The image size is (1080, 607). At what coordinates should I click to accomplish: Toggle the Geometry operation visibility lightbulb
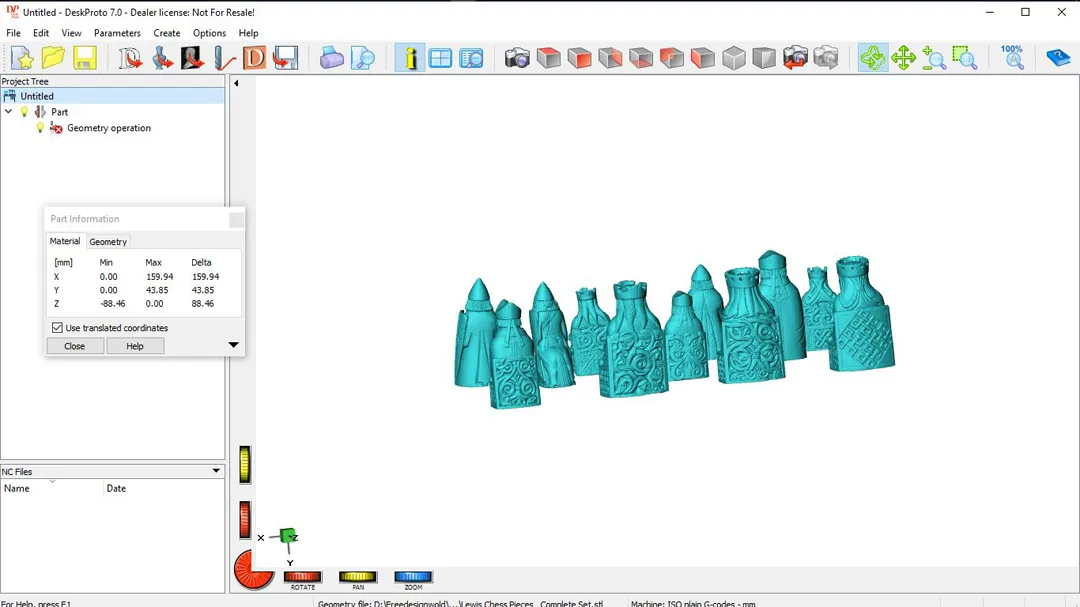40,128
